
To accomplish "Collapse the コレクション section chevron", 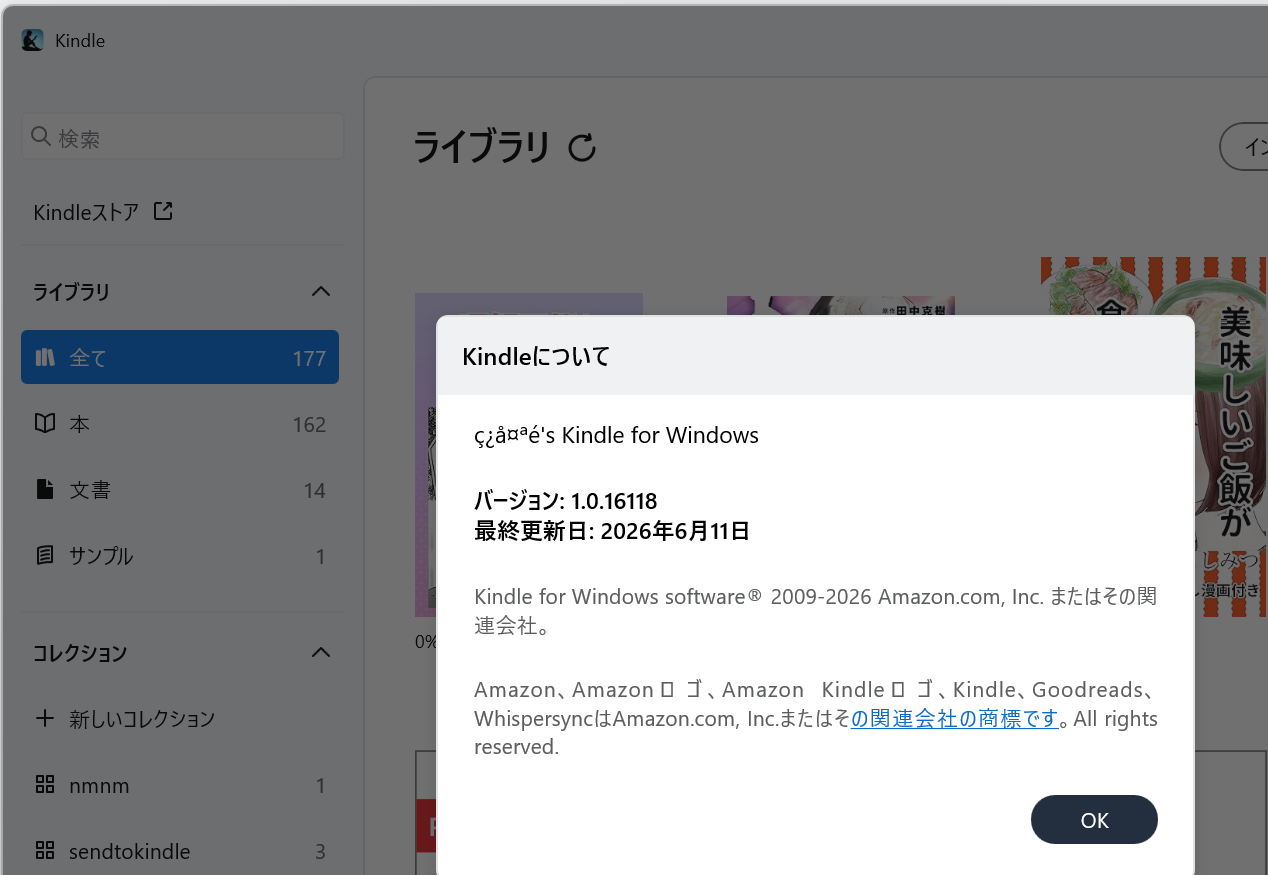I will (x=321, y=652).
